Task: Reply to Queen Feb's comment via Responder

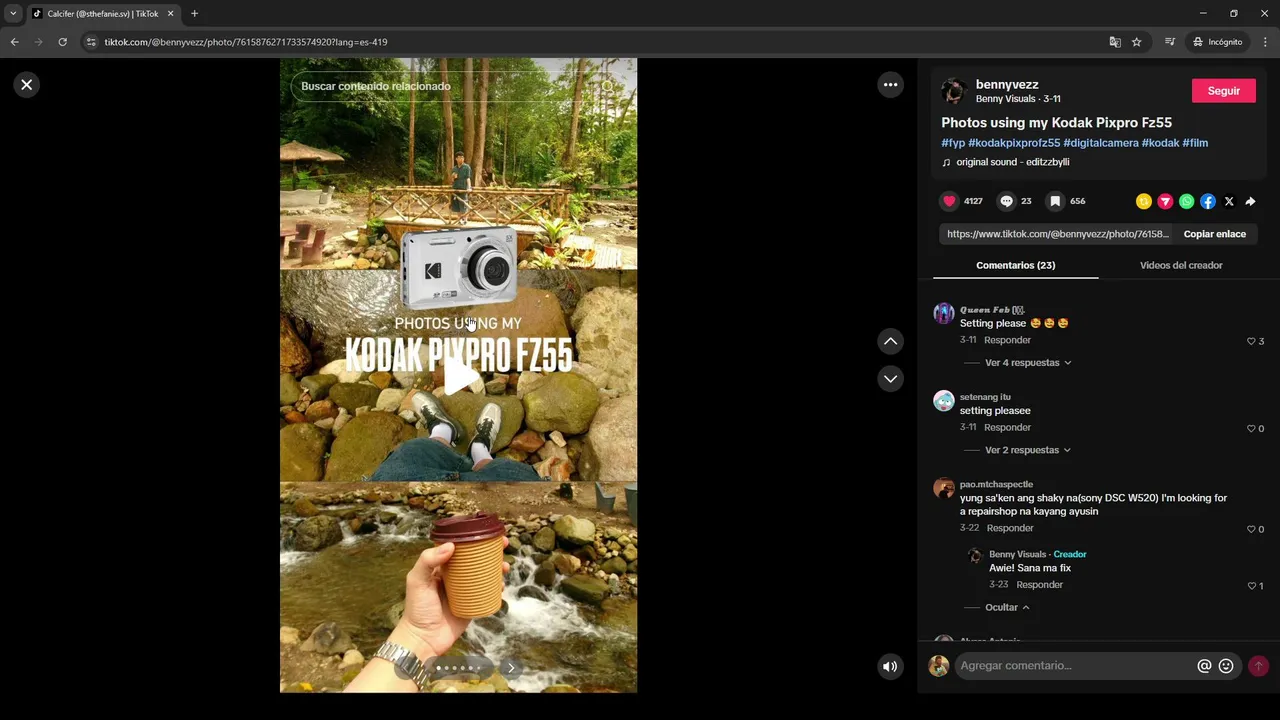Action: tap(1007, 340)
